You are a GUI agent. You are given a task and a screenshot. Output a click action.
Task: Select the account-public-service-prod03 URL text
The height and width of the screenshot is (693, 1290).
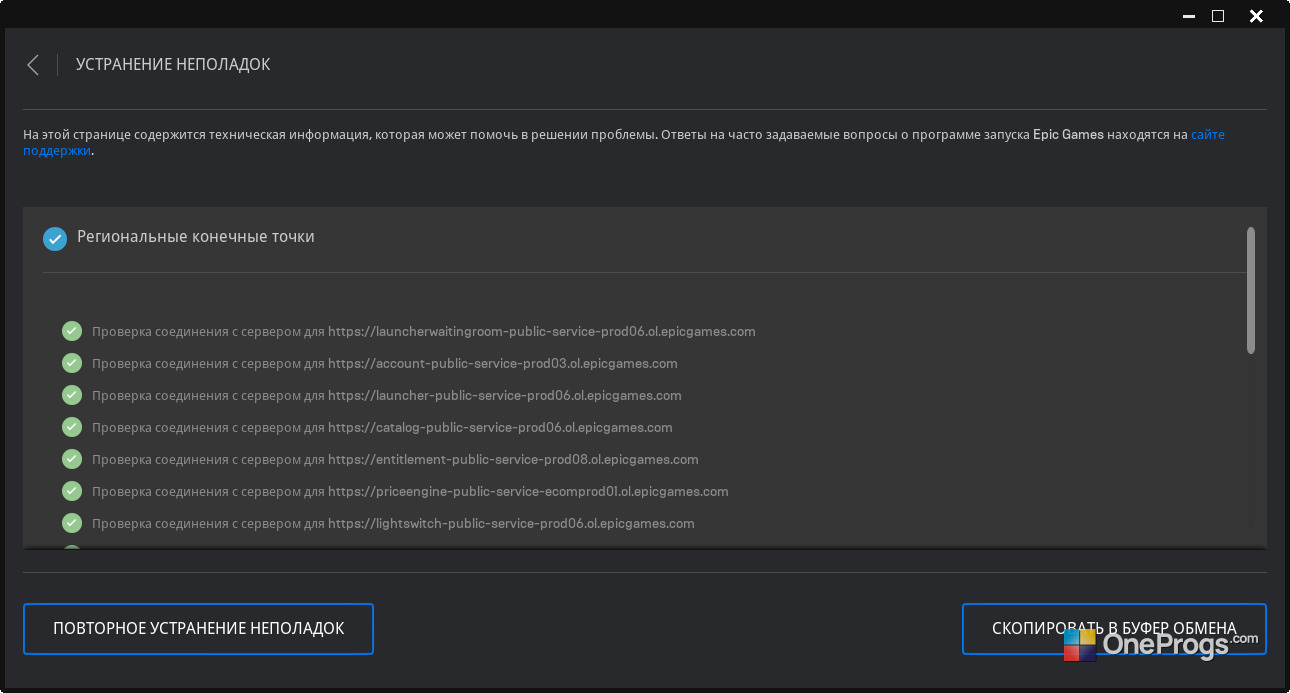point(503,363)
